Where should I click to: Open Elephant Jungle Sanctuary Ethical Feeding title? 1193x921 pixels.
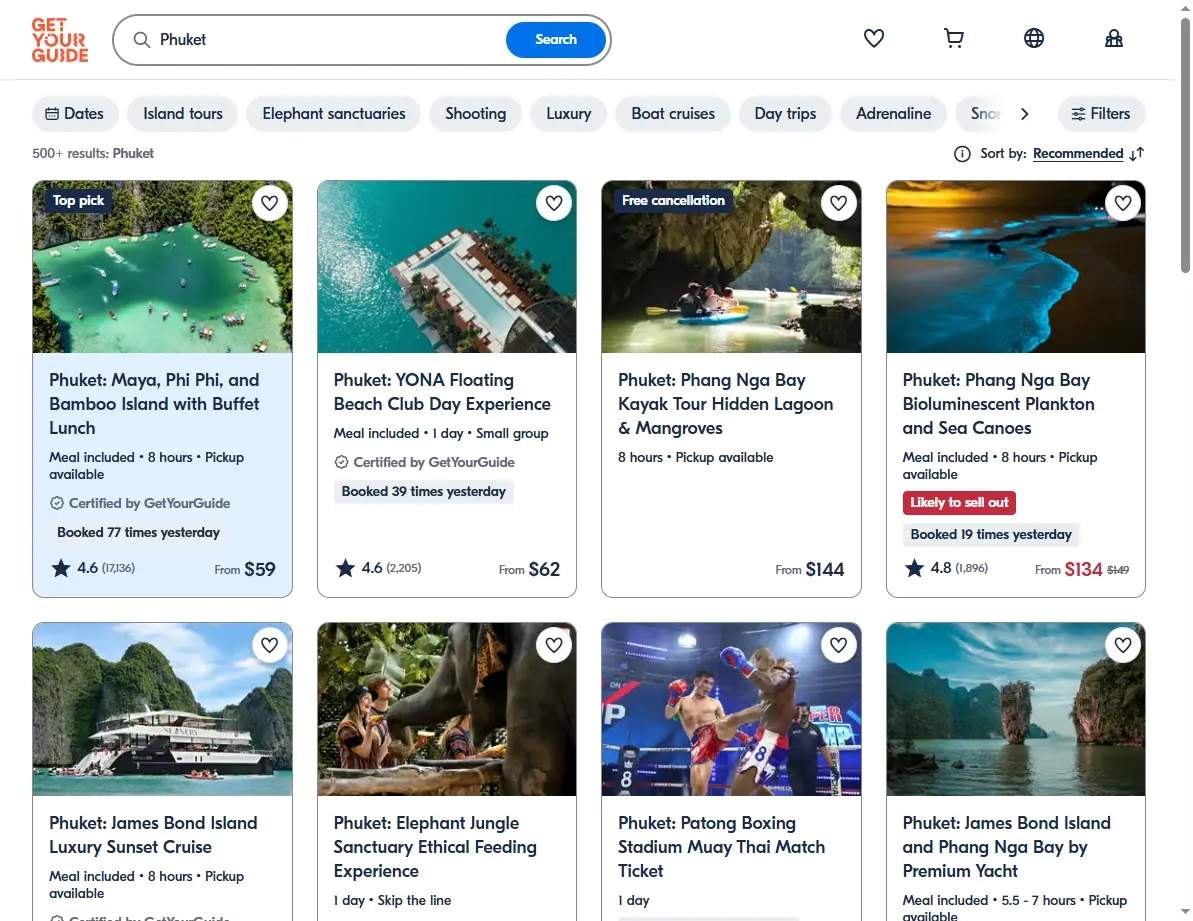[435, 846]
